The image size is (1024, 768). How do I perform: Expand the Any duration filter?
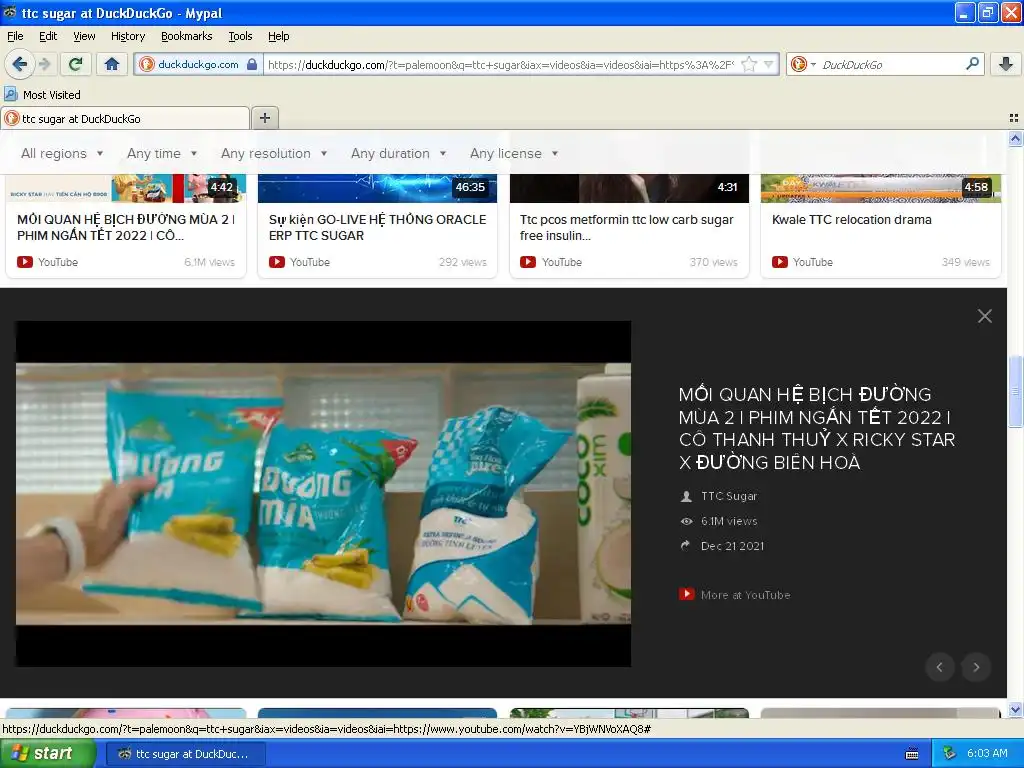[x=398, y=153]
